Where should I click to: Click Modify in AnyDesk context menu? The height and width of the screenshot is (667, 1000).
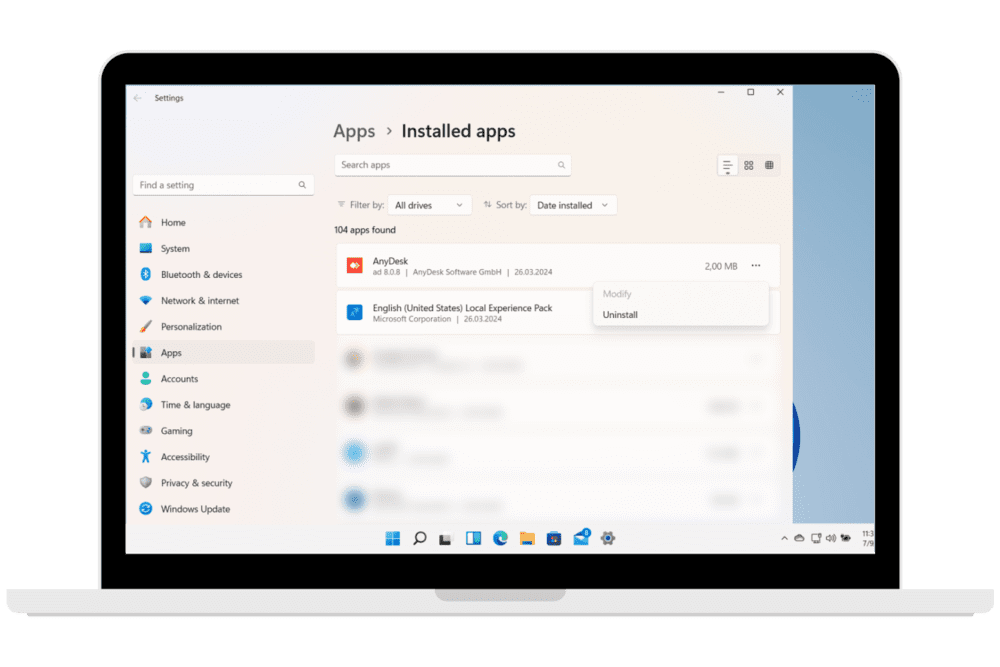click(680, 294)
